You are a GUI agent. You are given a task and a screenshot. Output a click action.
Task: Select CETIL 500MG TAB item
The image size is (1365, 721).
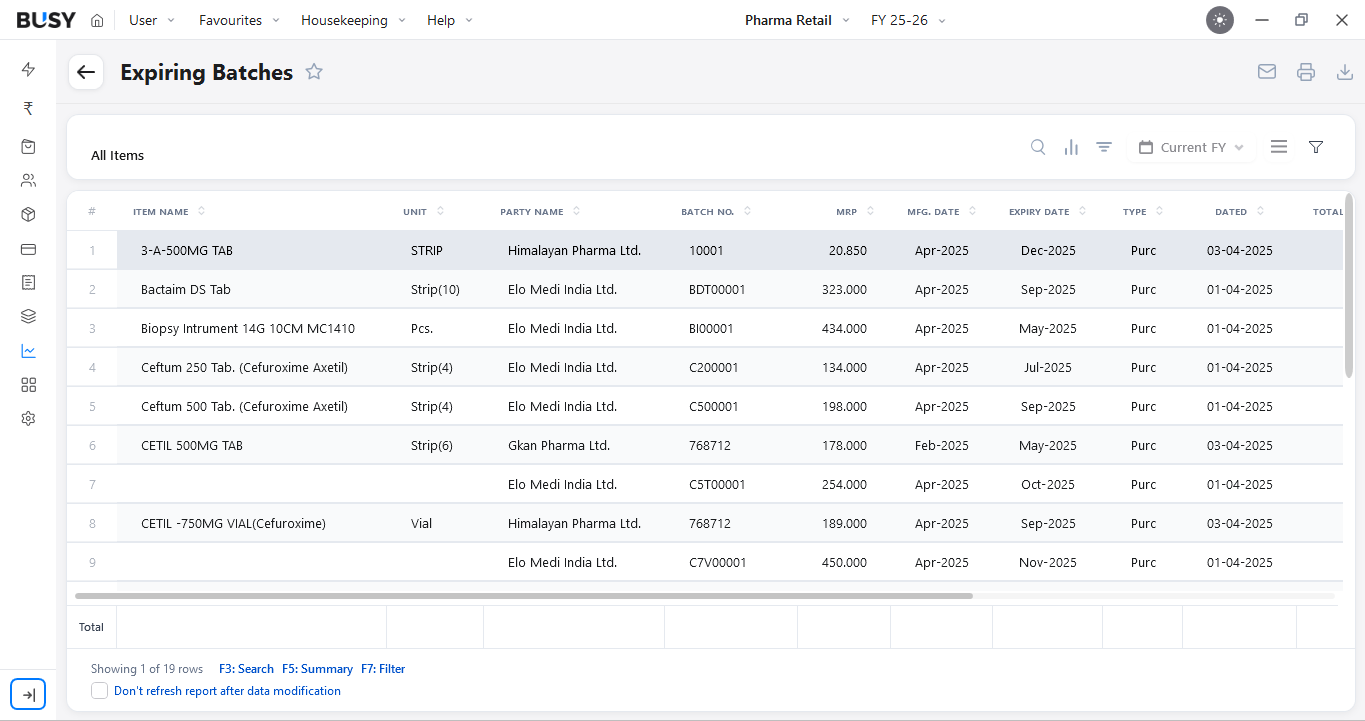tap(192, 445)
